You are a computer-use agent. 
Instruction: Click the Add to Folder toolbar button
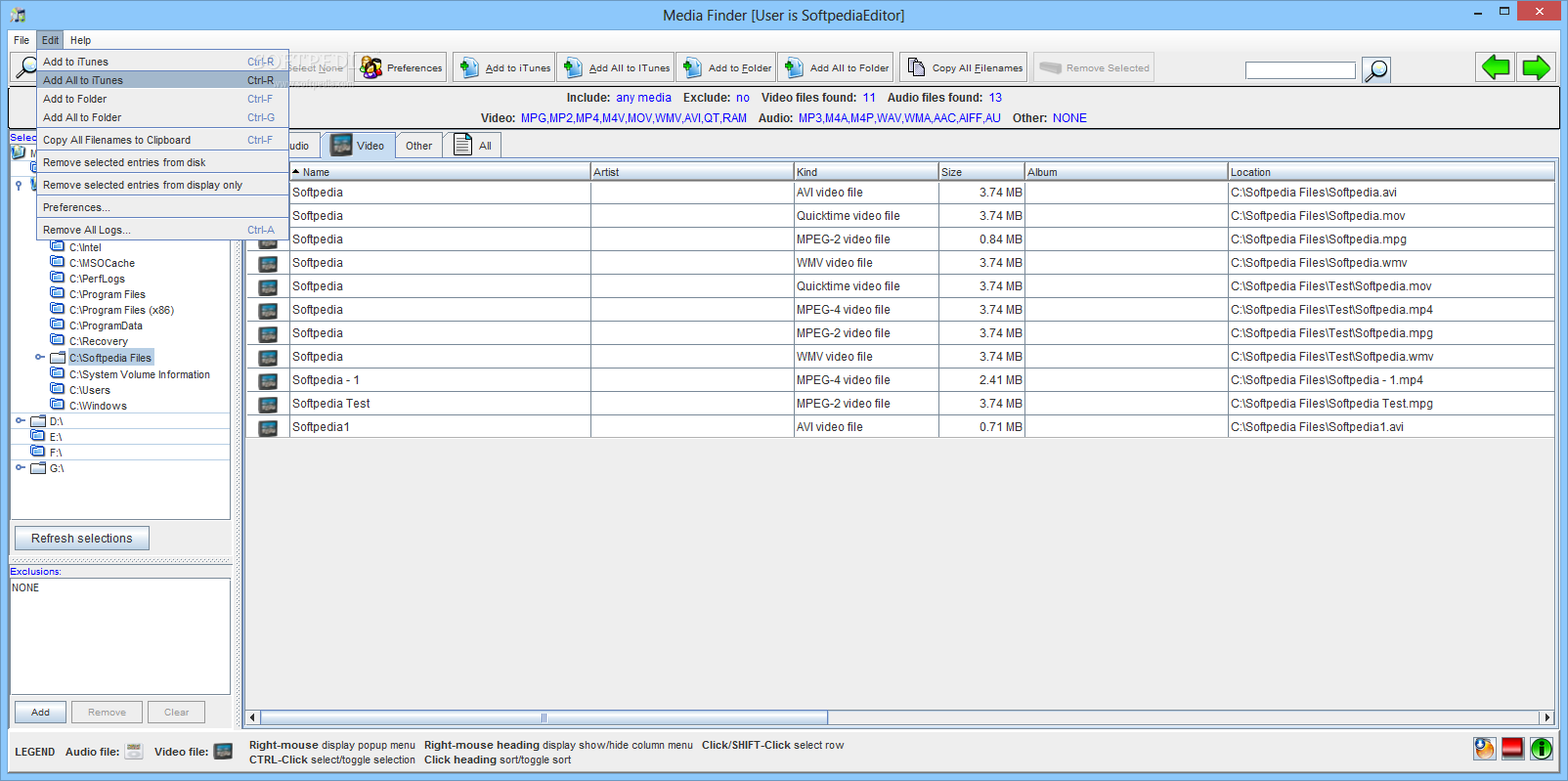[x=726, y=67]
